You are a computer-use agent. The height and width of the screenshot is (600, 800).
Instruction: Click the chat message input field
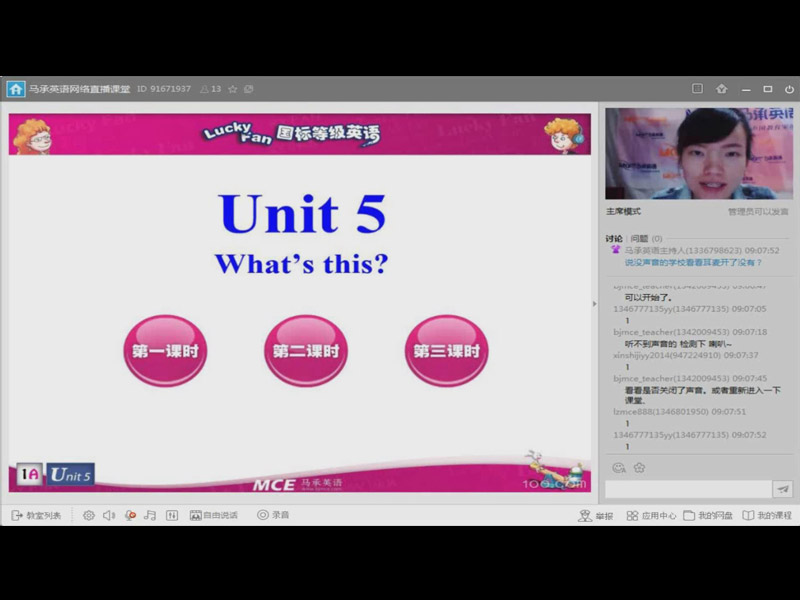pyautogui.click(x=688, y=489)
